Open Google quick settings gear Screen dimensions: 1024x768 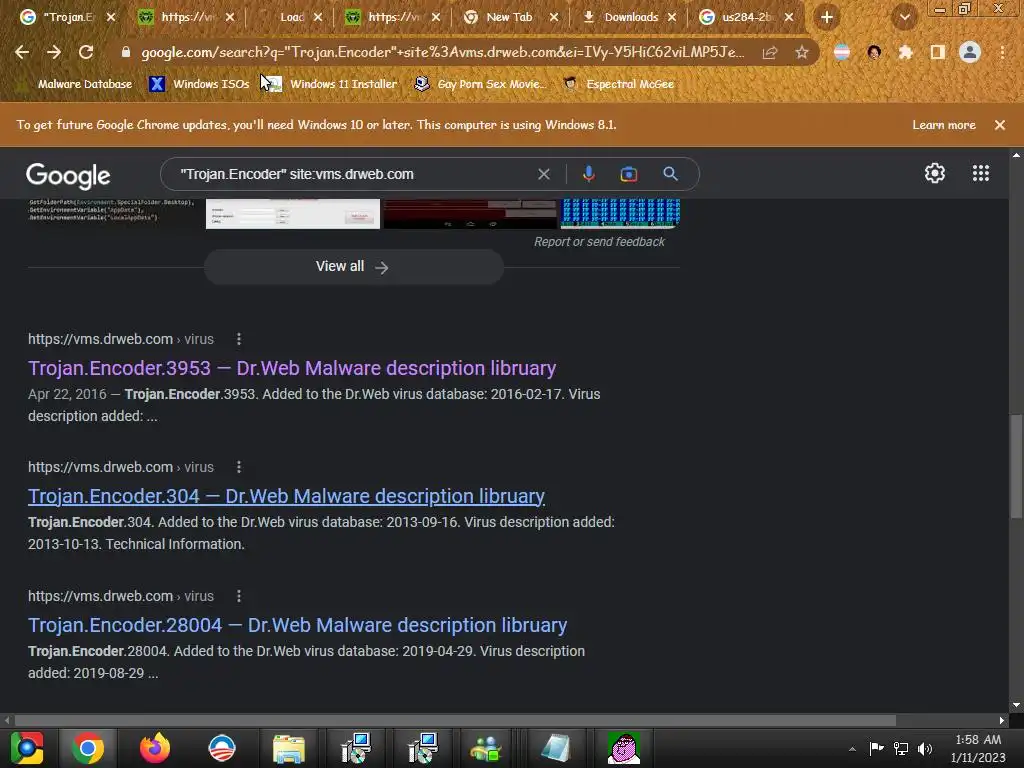tap(935, 173)
